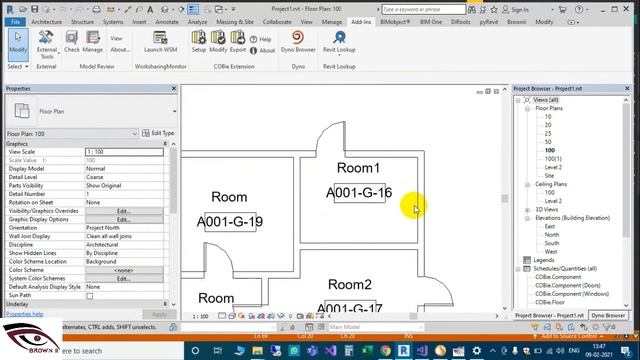Click the Properties panel vertical scrollbar
Image resolution: width=640 pixels, height=360 pixels.
[x=173, y=181]
